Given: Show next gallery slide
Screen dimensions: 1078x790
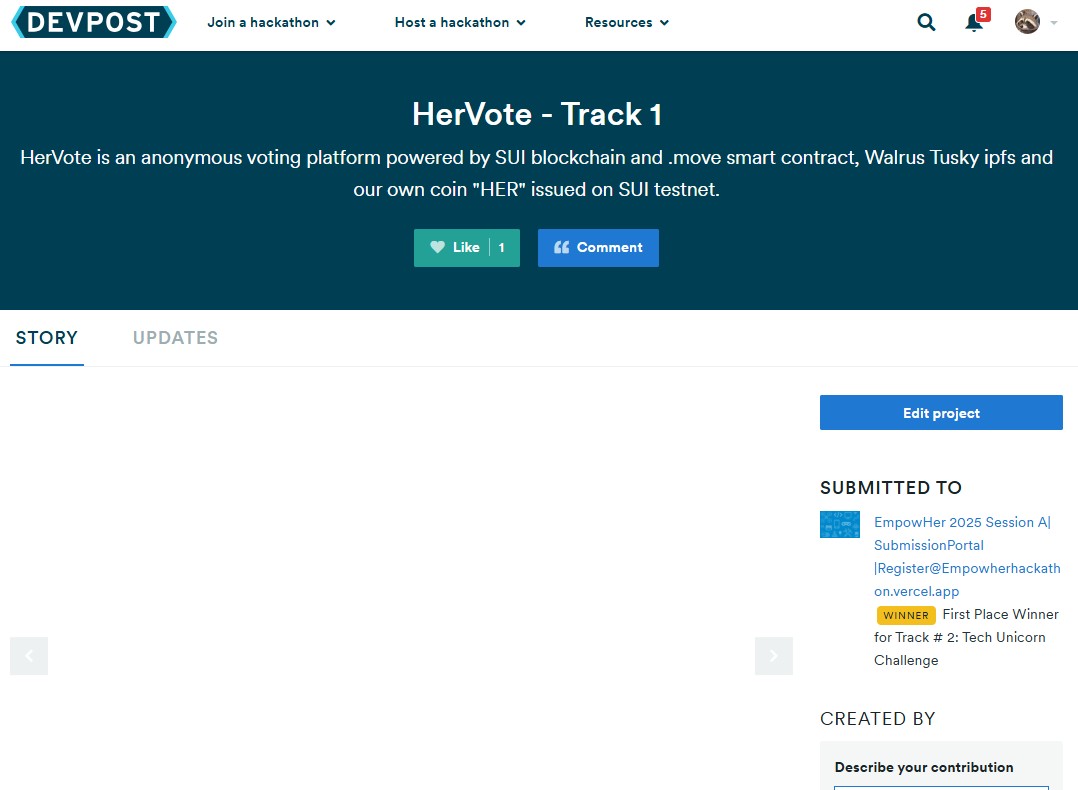Looking at the screenshot, I should click(x=773, y=656).
